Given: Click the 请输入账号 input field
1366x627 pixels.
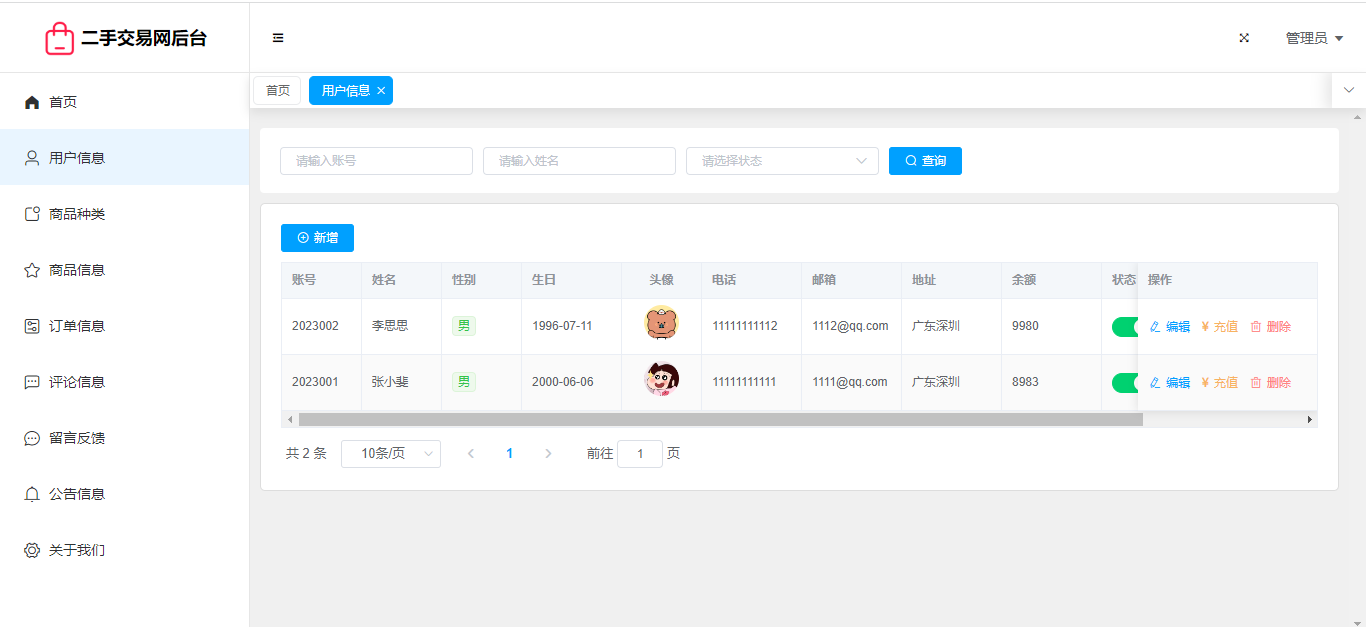Looking at the screenshot, I should (376, 161).
